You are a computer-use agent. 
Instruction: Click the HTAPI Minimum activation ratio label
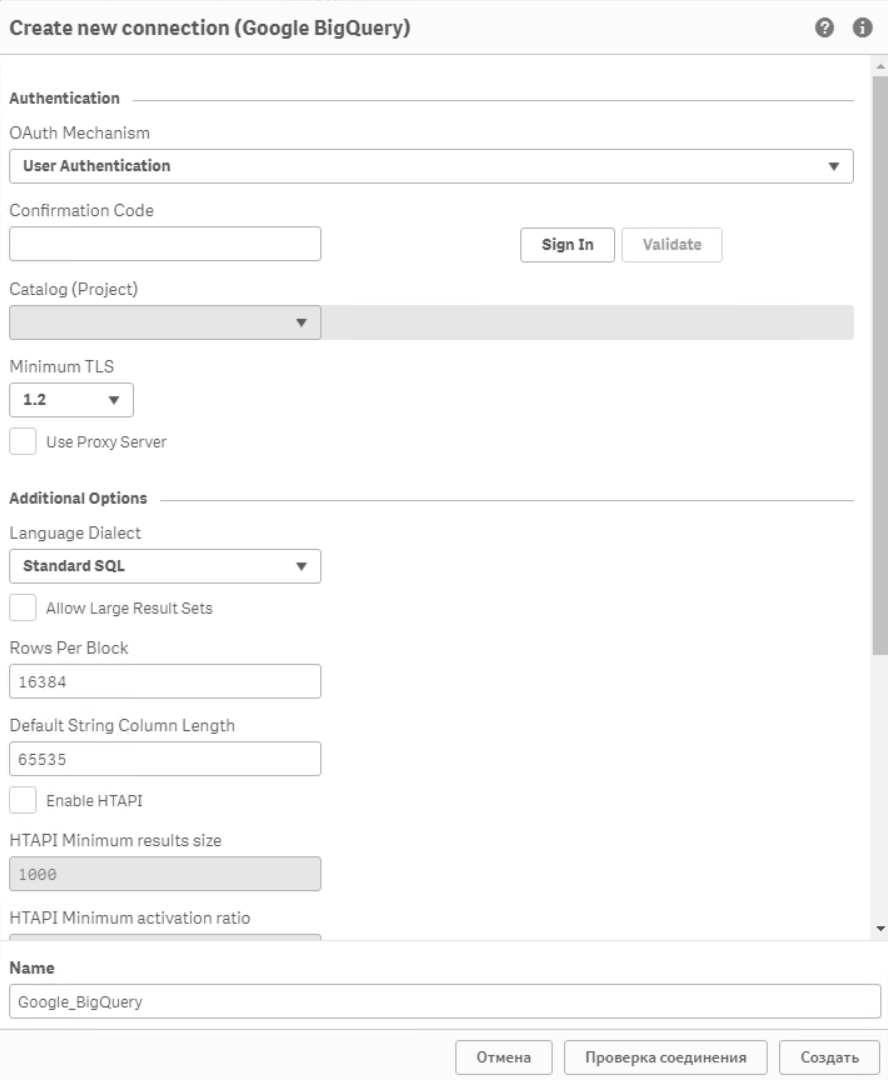pos(130,918)
